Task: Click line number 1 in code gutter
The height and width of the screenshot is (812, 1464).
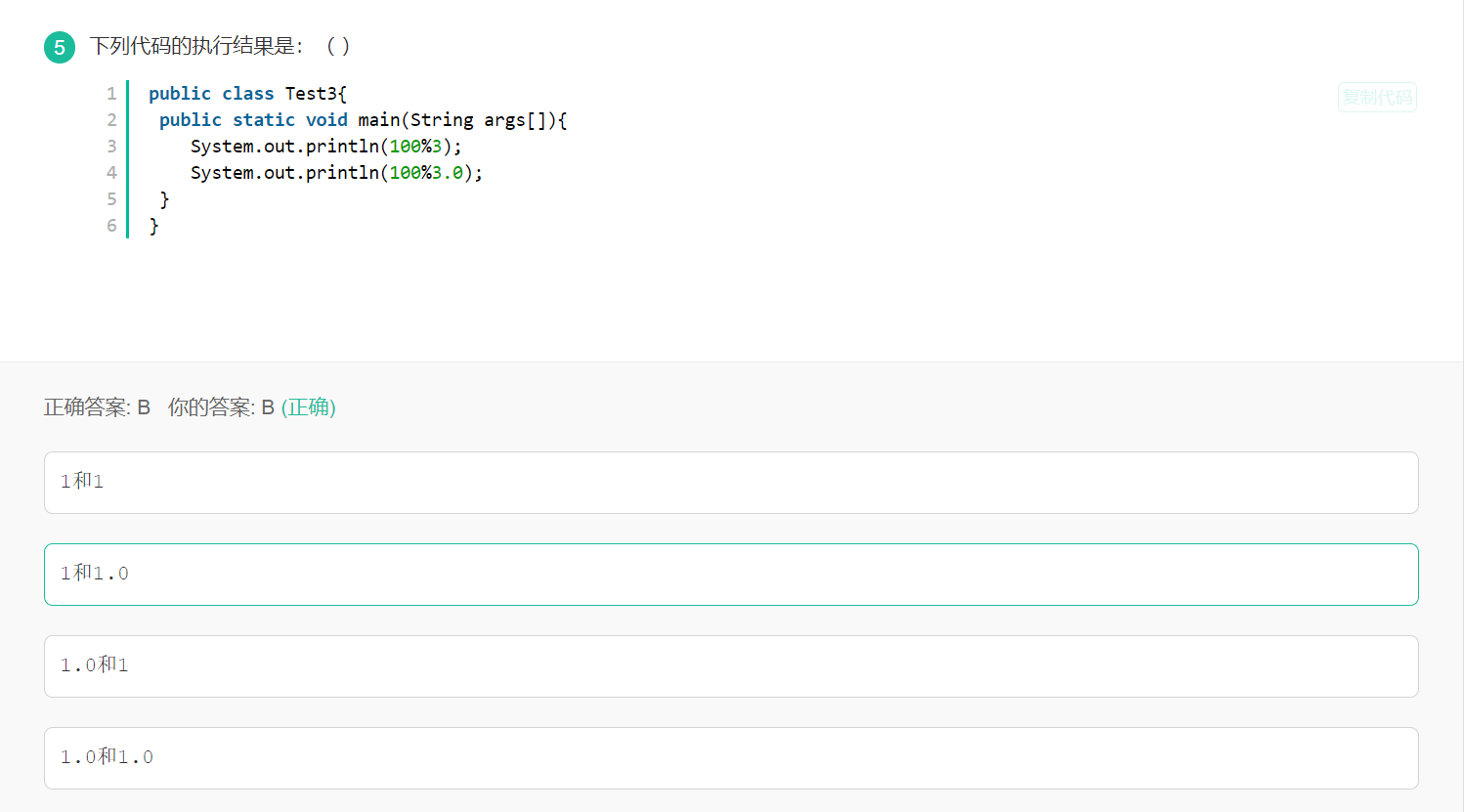Action: click(x=111, y=94)
